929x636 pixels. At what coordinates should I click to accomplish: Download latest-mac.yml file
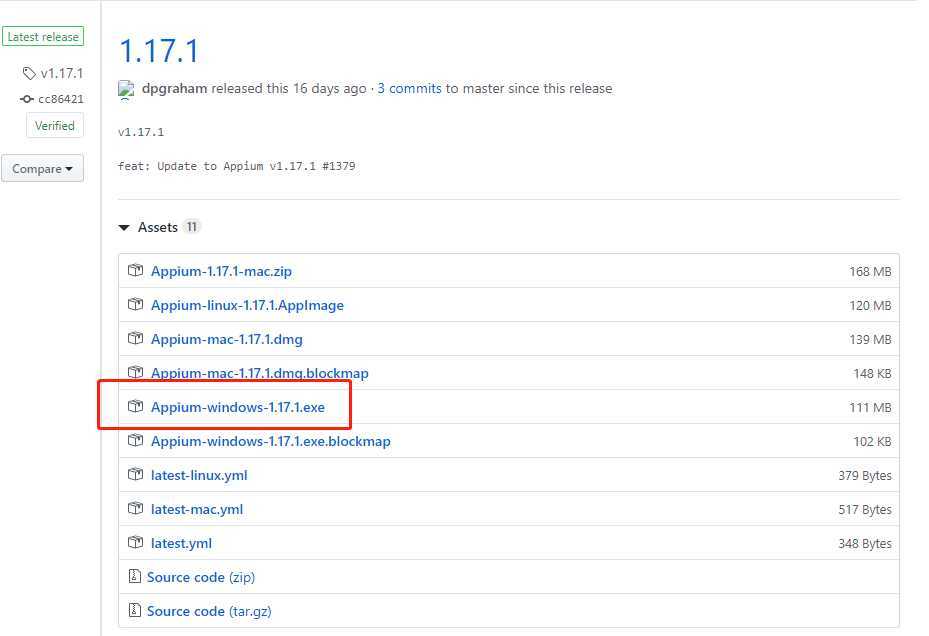(x=197, y=509)
